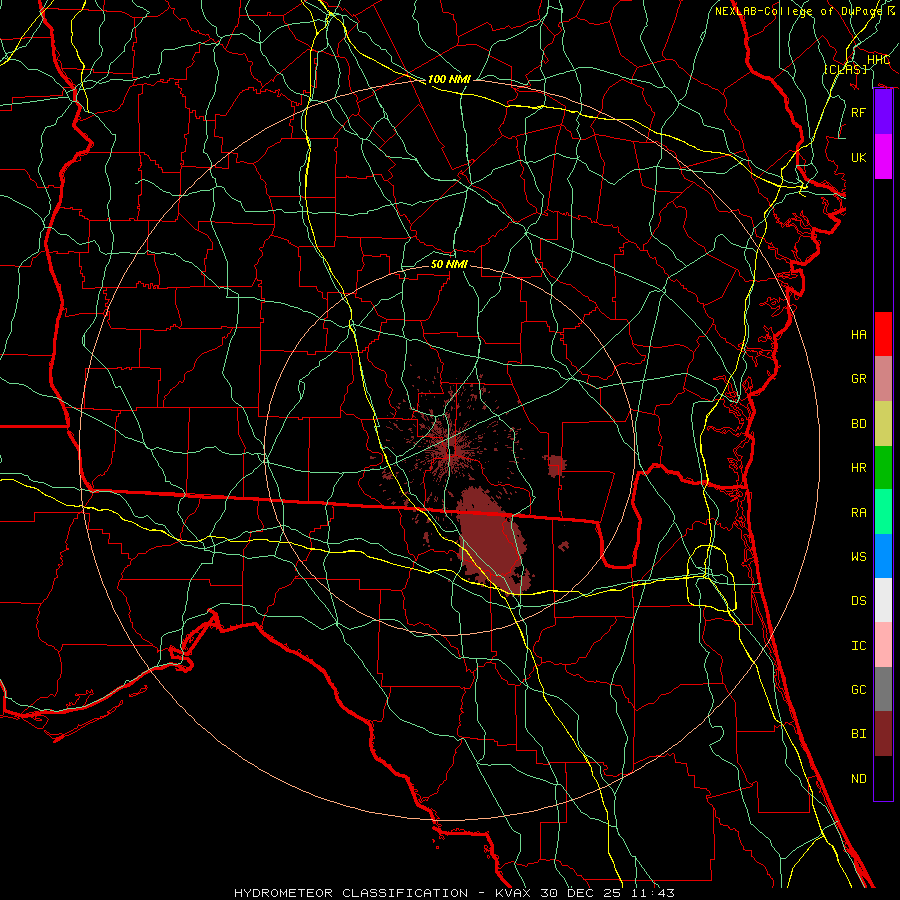This screenshot has width=900, height=900.
Task: Click the GC legend label
Action: (859, 690)
